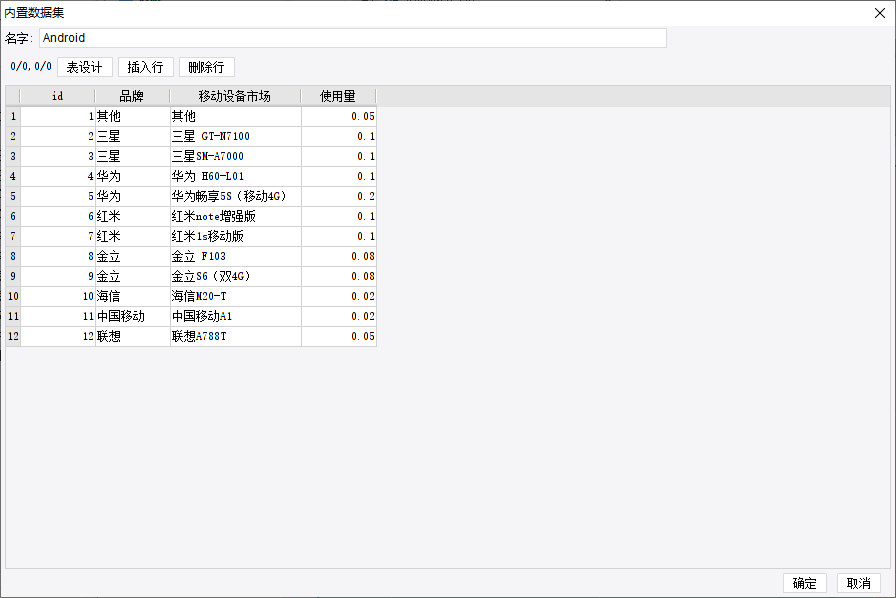Select the 三星SM-A7000 cell
The image size is (896, 598).
click(x=235, y=157)
